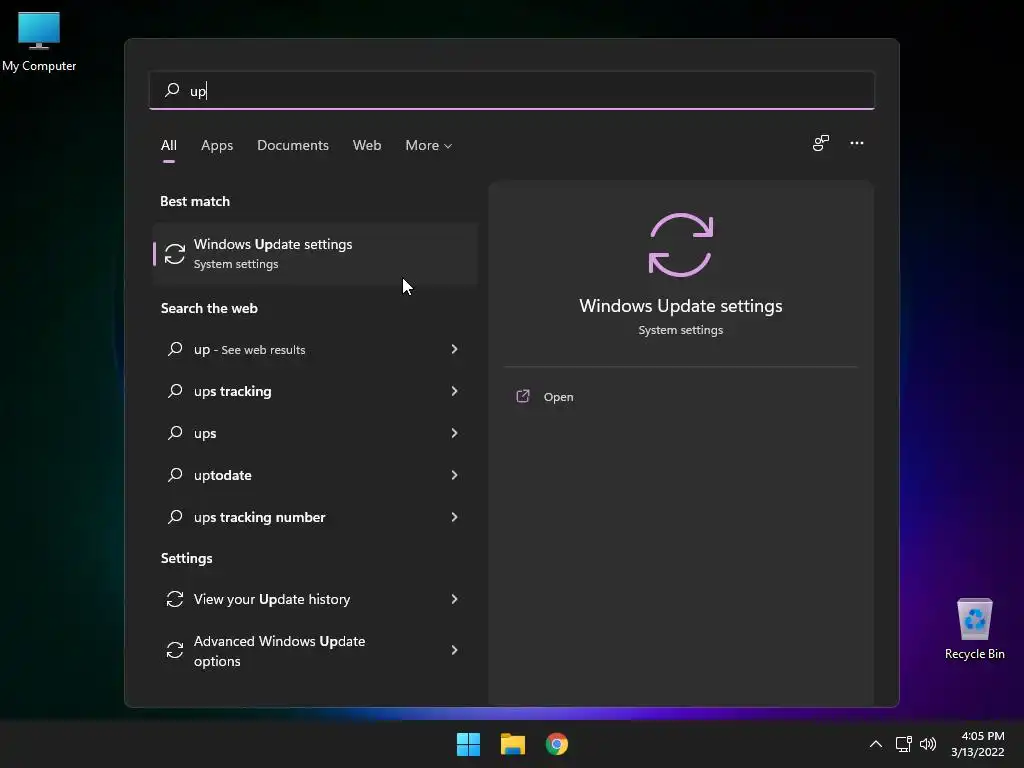Expand arrow for 'up - See web results'
The width and height of the screenshot is (1024, 768).
(x=455, y=349)
